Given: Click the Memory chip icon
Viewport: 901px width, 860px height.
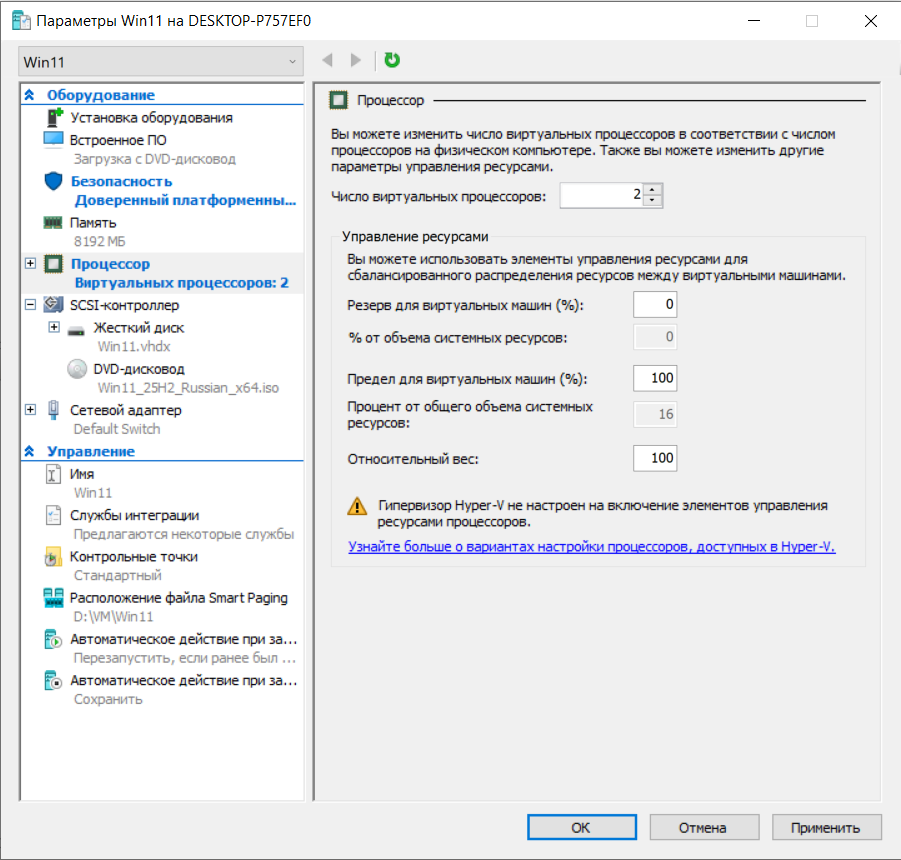Looking at the screenshot, I should click(x=53, y=222).
